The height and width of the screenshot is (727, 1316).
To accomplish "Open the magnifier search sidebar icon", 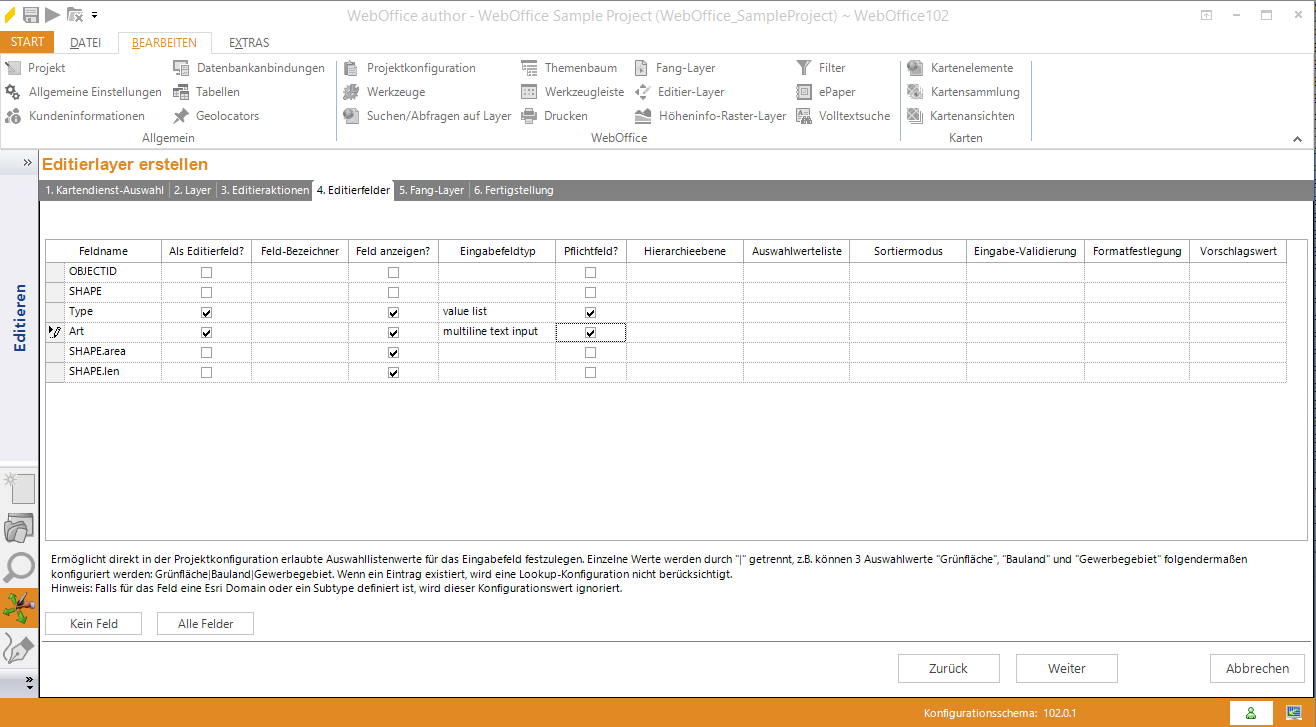I will coord(19,567).
